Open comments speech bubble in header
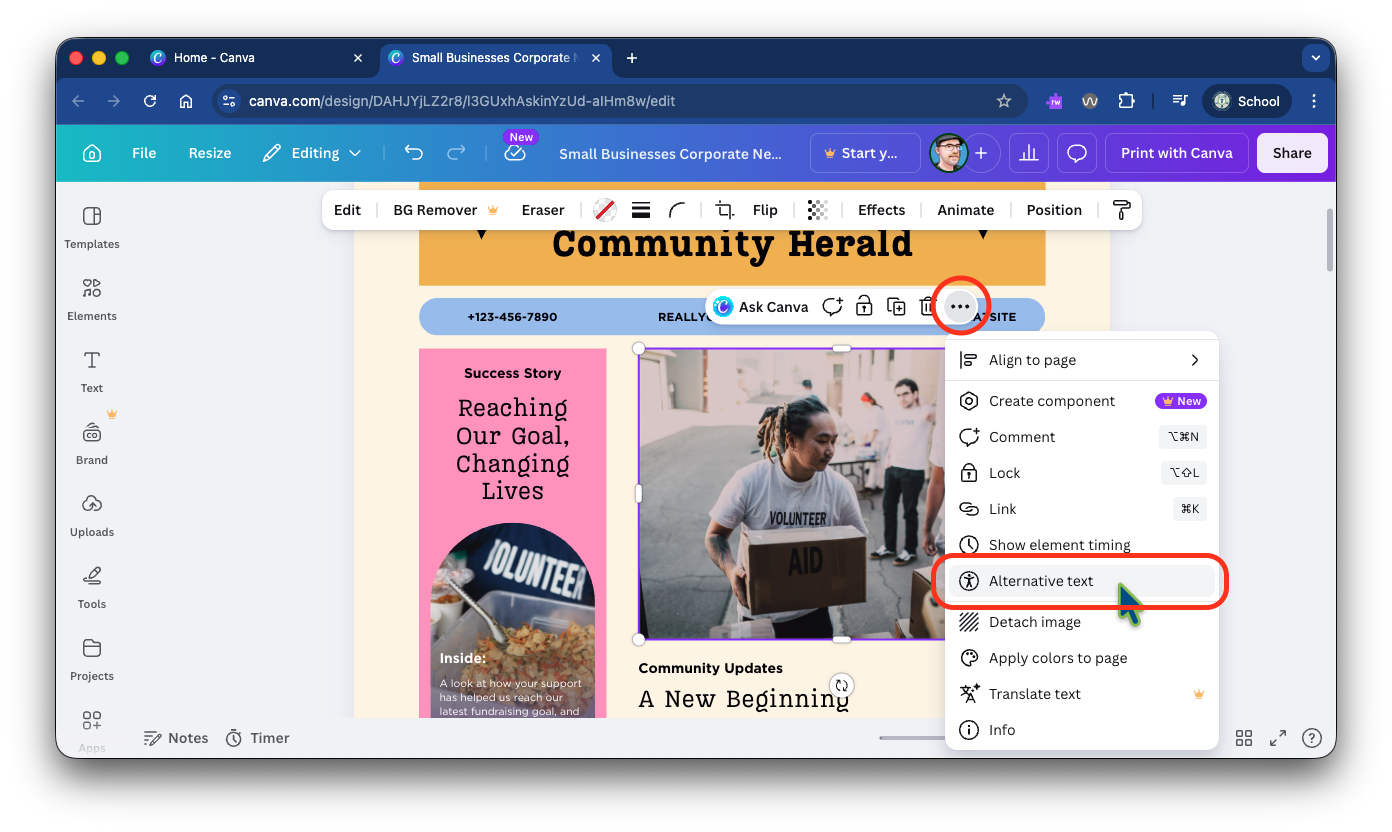 coord(1077,153)
